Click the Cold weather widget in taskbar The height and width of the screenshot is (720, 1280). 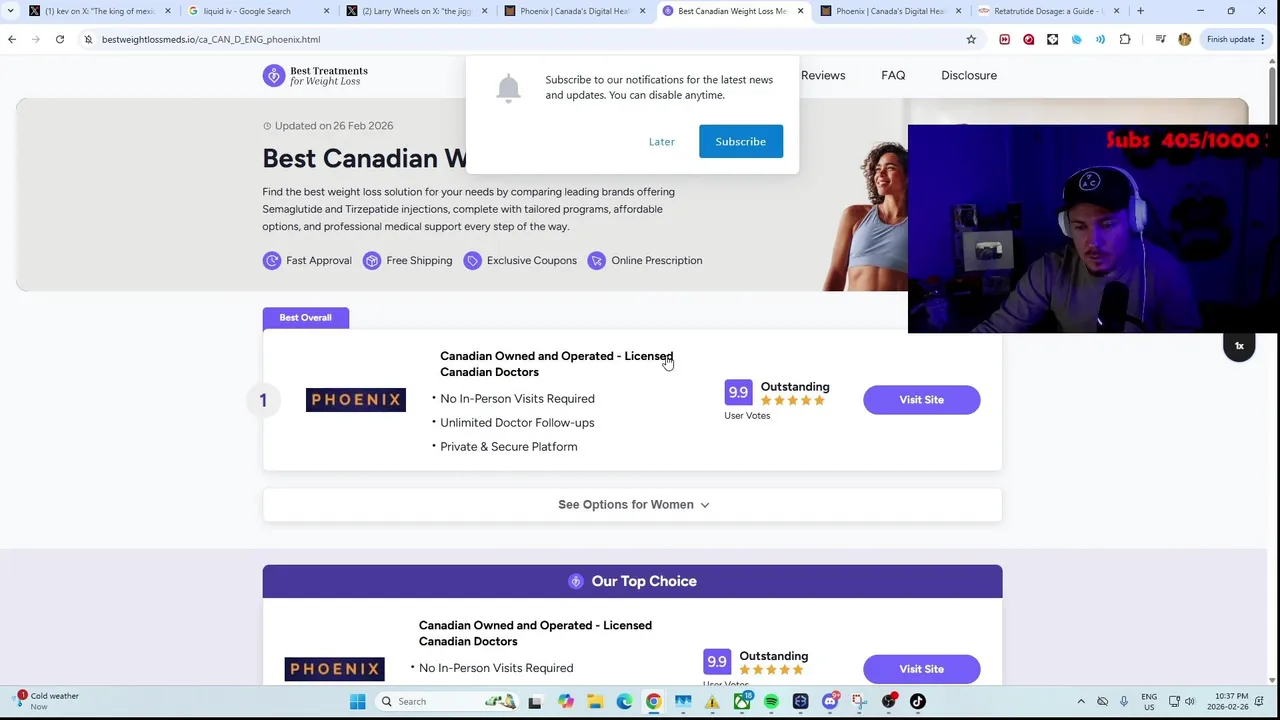pyautogui.click(x=48, y=701)
